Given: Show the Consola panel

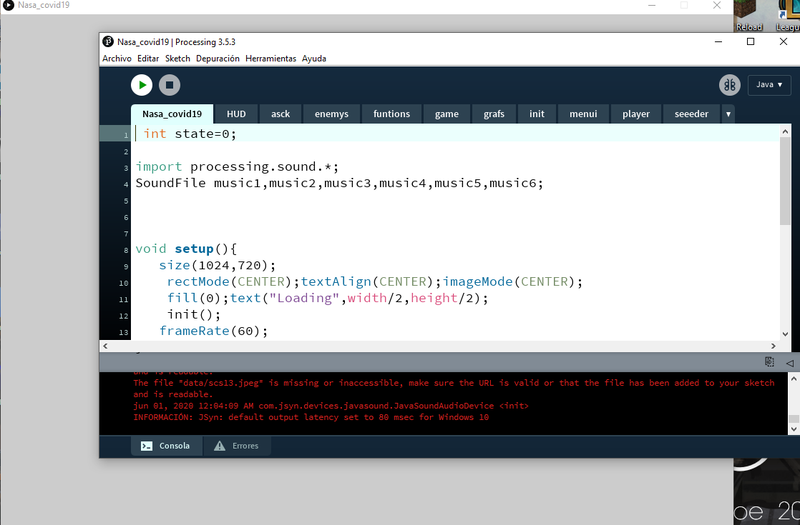Looking at the screenshot, I should 166,446.
